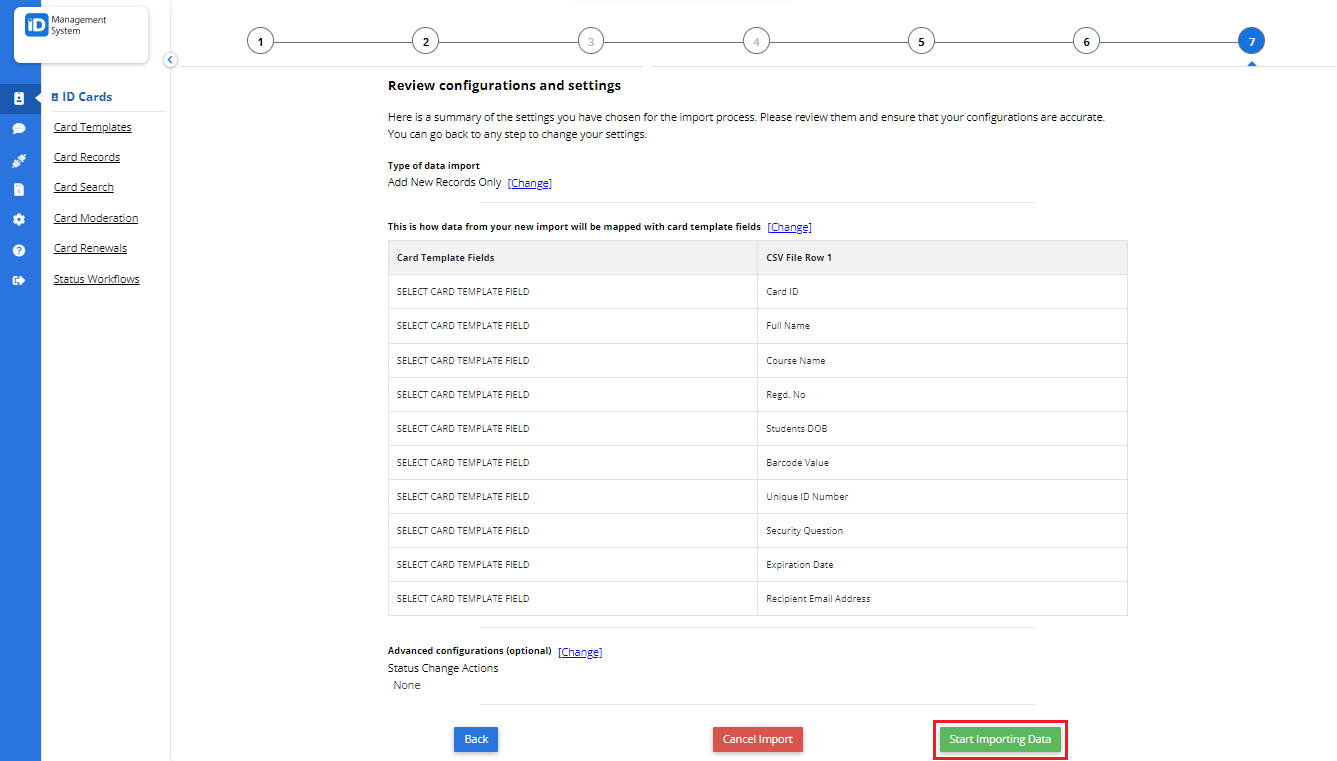Jump to wizard step 1 circle

point(260,41)
